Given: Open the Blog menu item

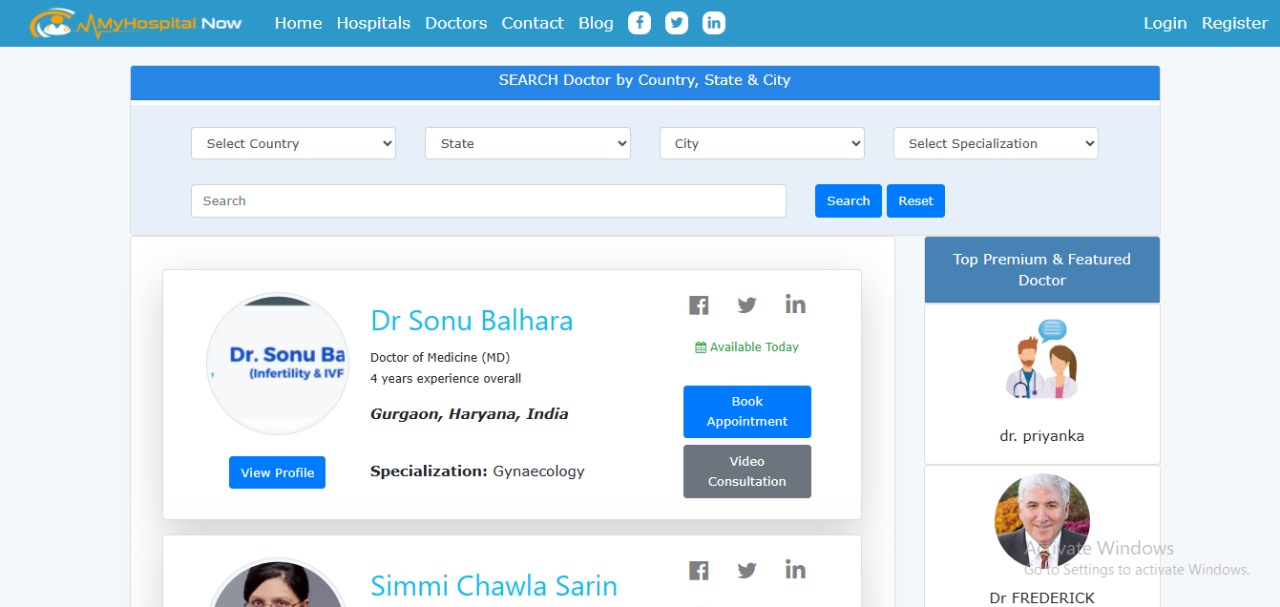Looking at the screenshot, I should (596, 23).
